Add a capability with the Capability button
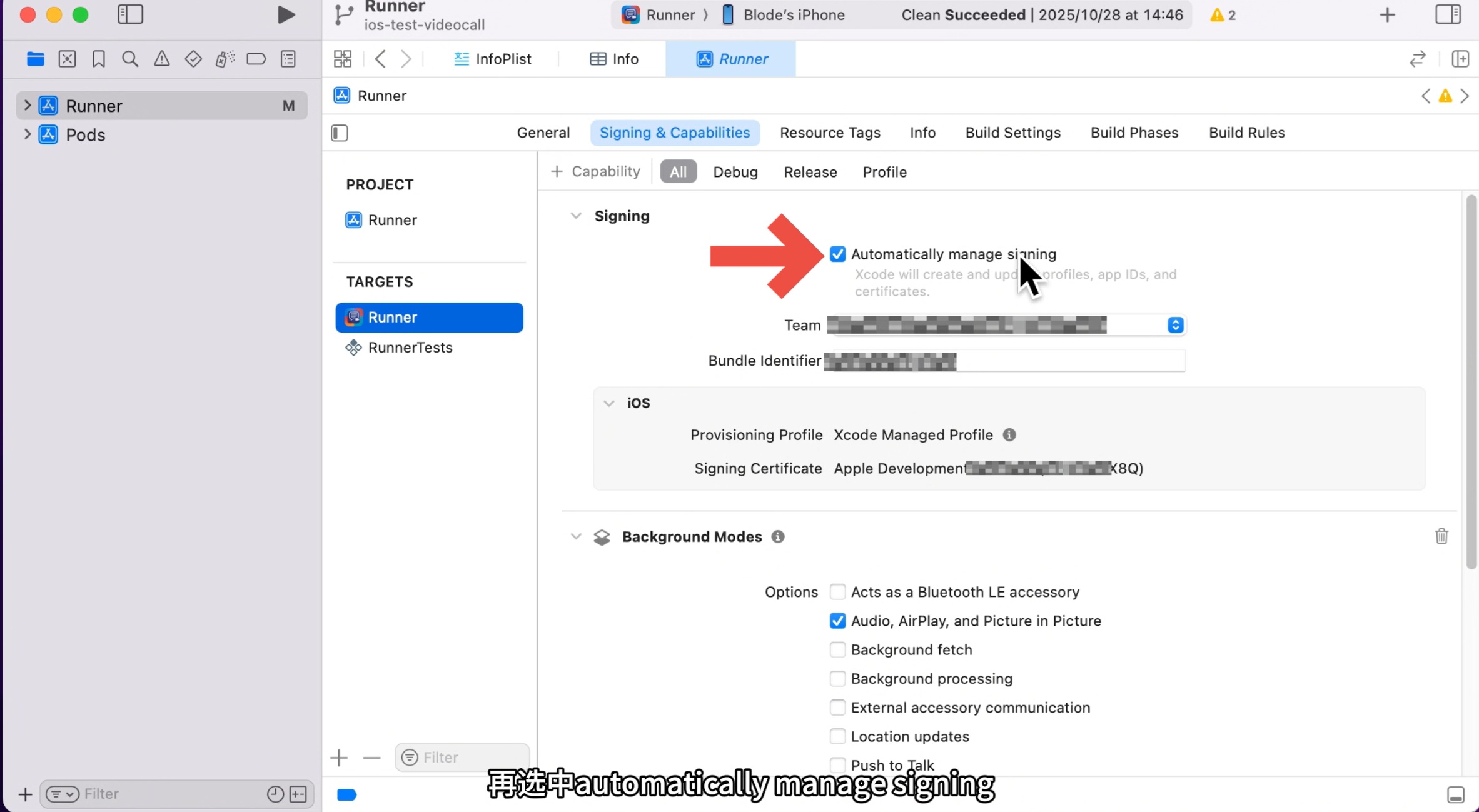The image size is (1479, 812). (595, 171)
